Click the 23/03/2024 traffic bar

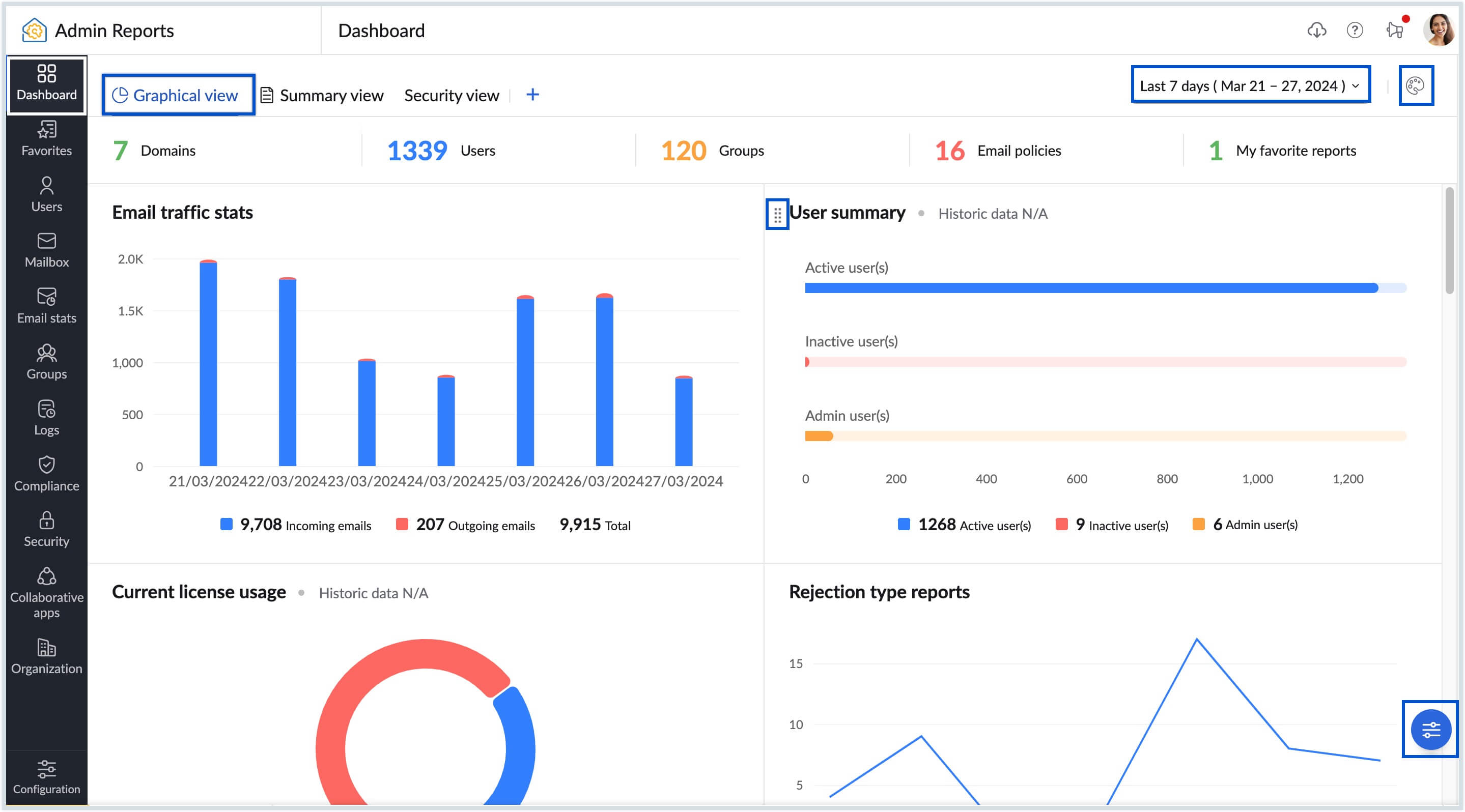(x=367, y=413)
